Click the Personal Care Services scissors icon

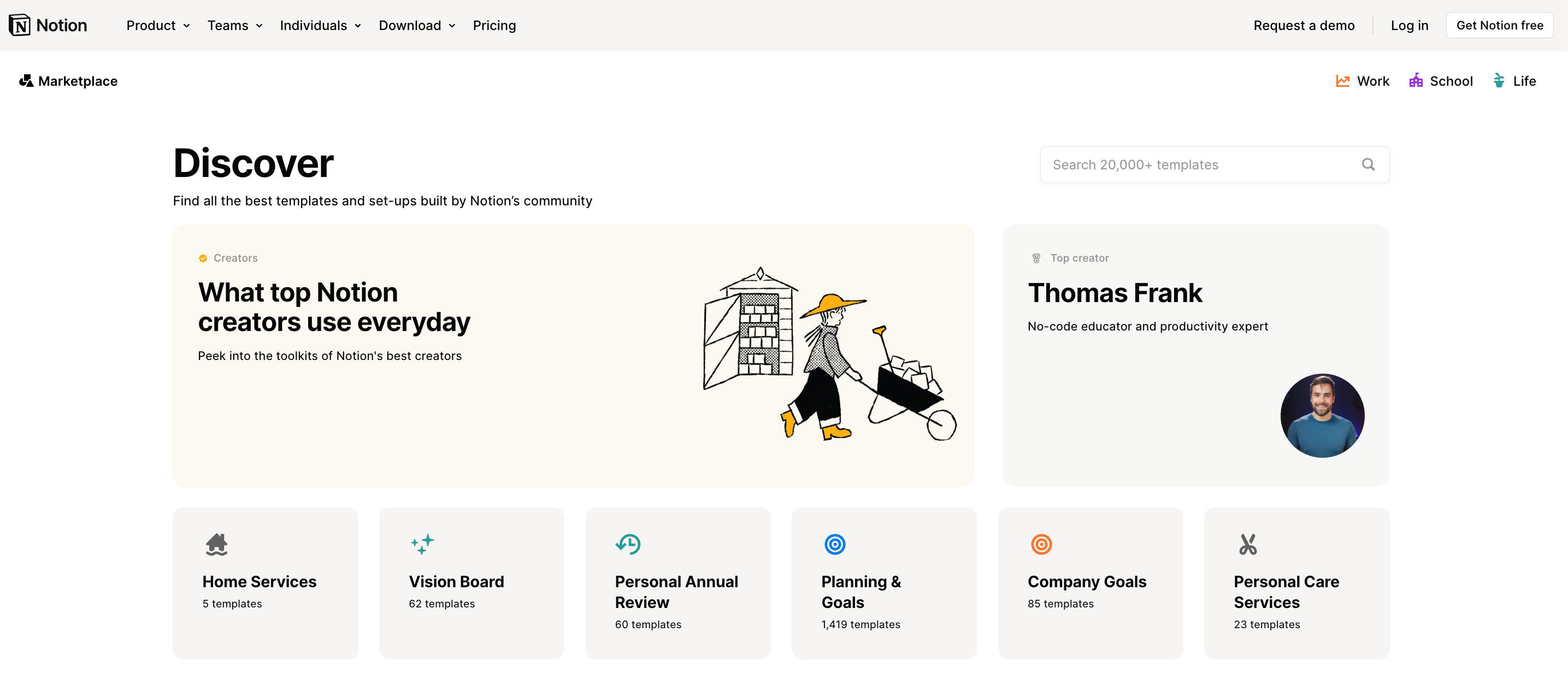[x=1247, y=544]
